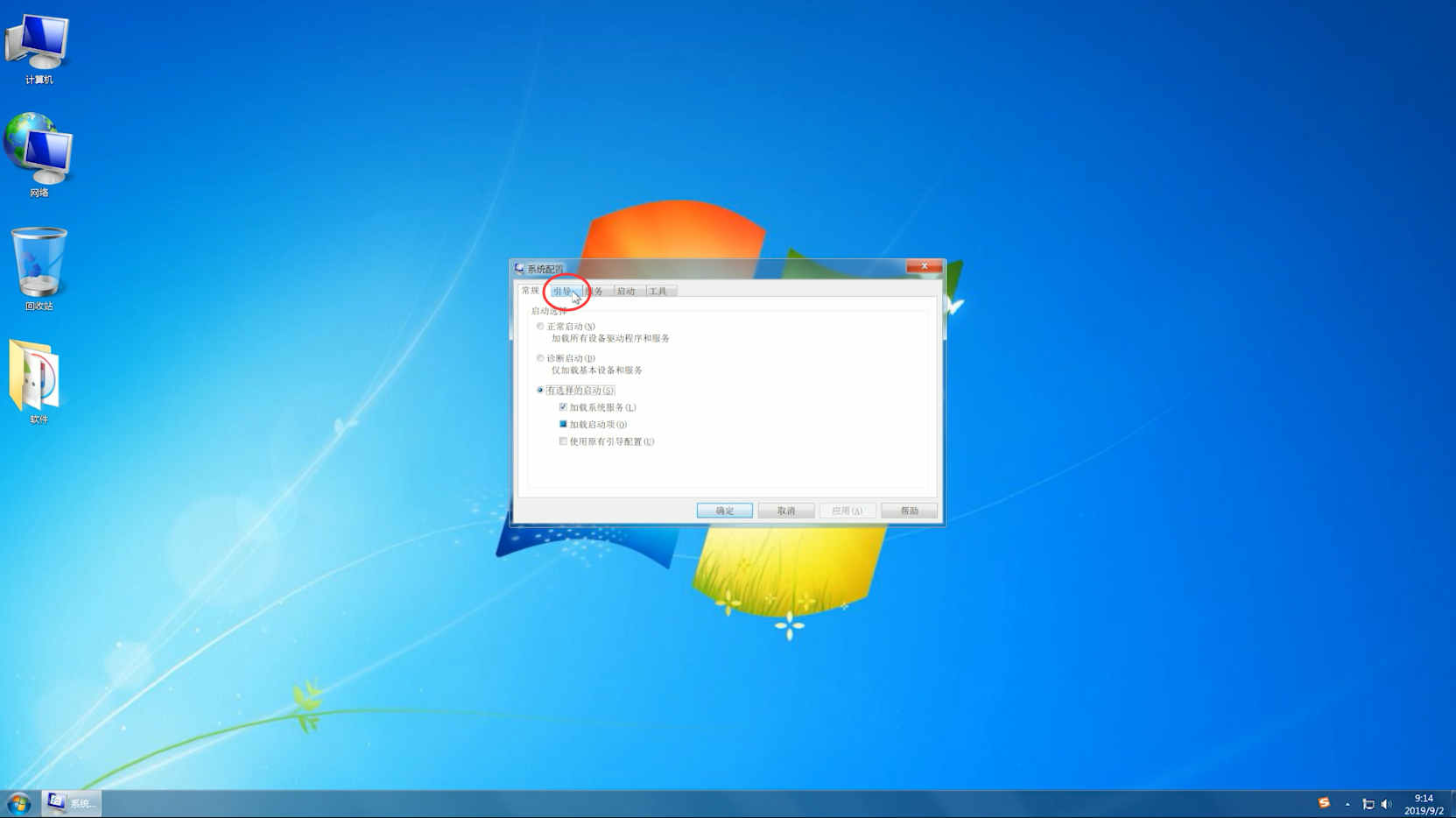Click the 帮助 button
This screenshot has width=1456, height=818.
tap(909, 511)
